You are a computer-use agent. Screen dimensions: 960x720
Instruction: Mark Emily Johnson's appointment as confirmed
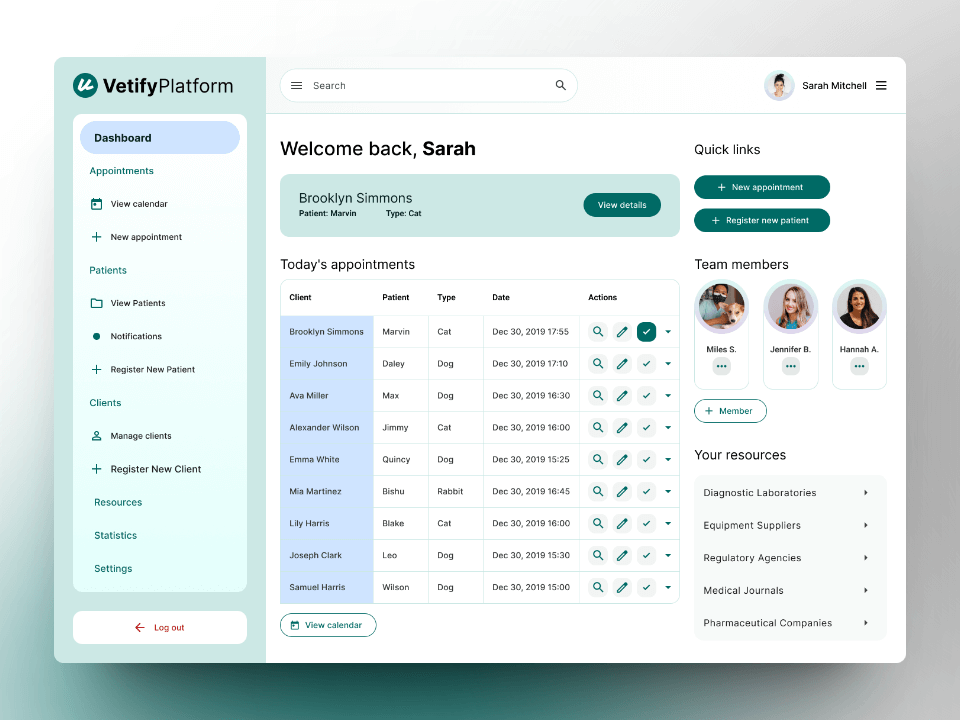tap(646, 363)
